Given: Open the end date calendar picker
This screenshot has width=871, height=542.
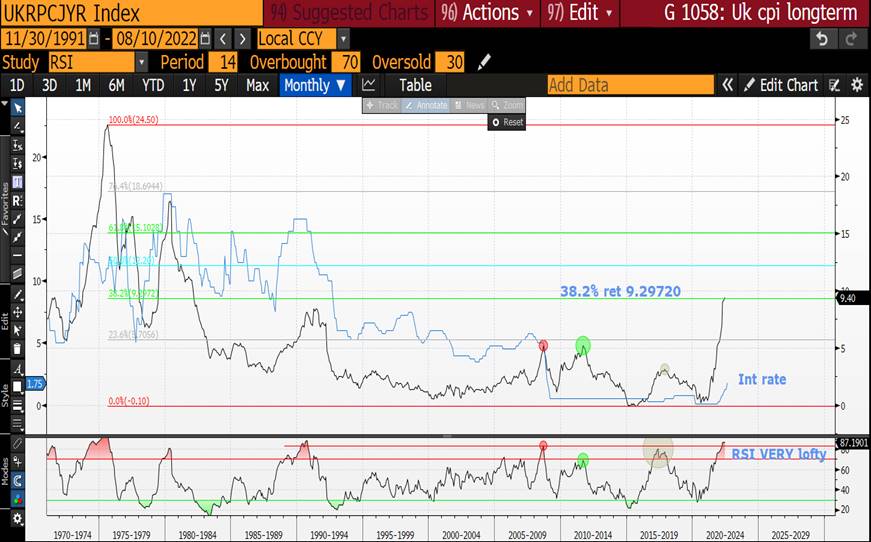Looking at the screenshot, I should point(205,39).
